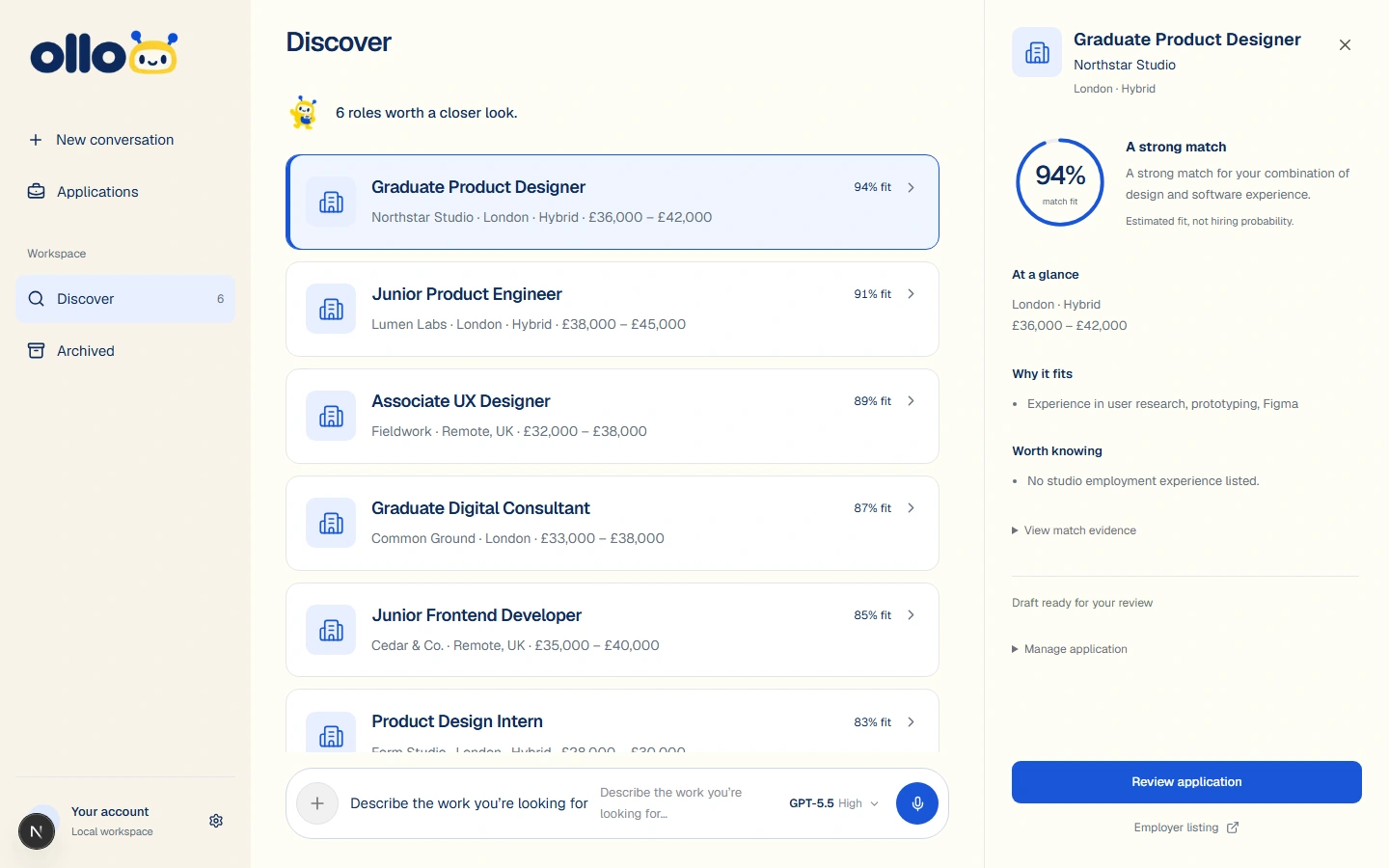Open Product Design Intern via chevron

click(x=911, y=722)
